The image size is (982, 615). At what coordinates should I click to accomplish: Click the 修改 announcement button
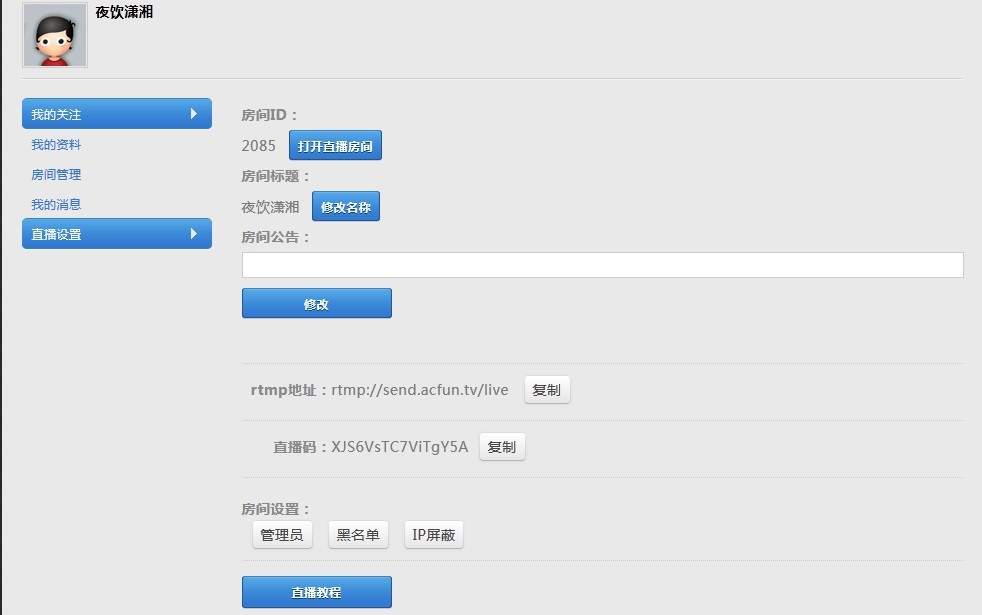tap(317, 303)
